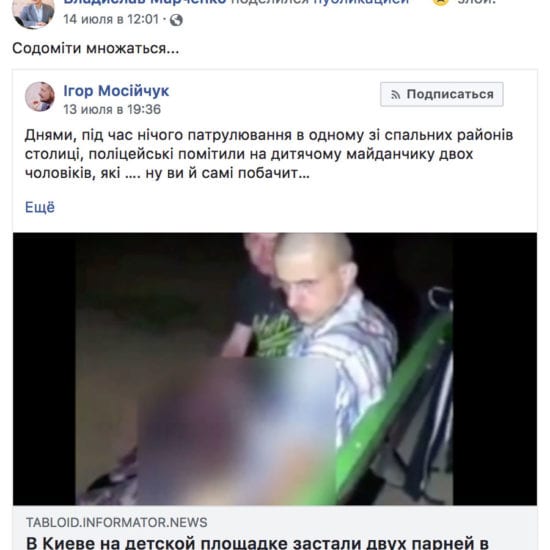Open the sharer's profile avatar at the top
550x550 pixels.
(x=33, y=13)
